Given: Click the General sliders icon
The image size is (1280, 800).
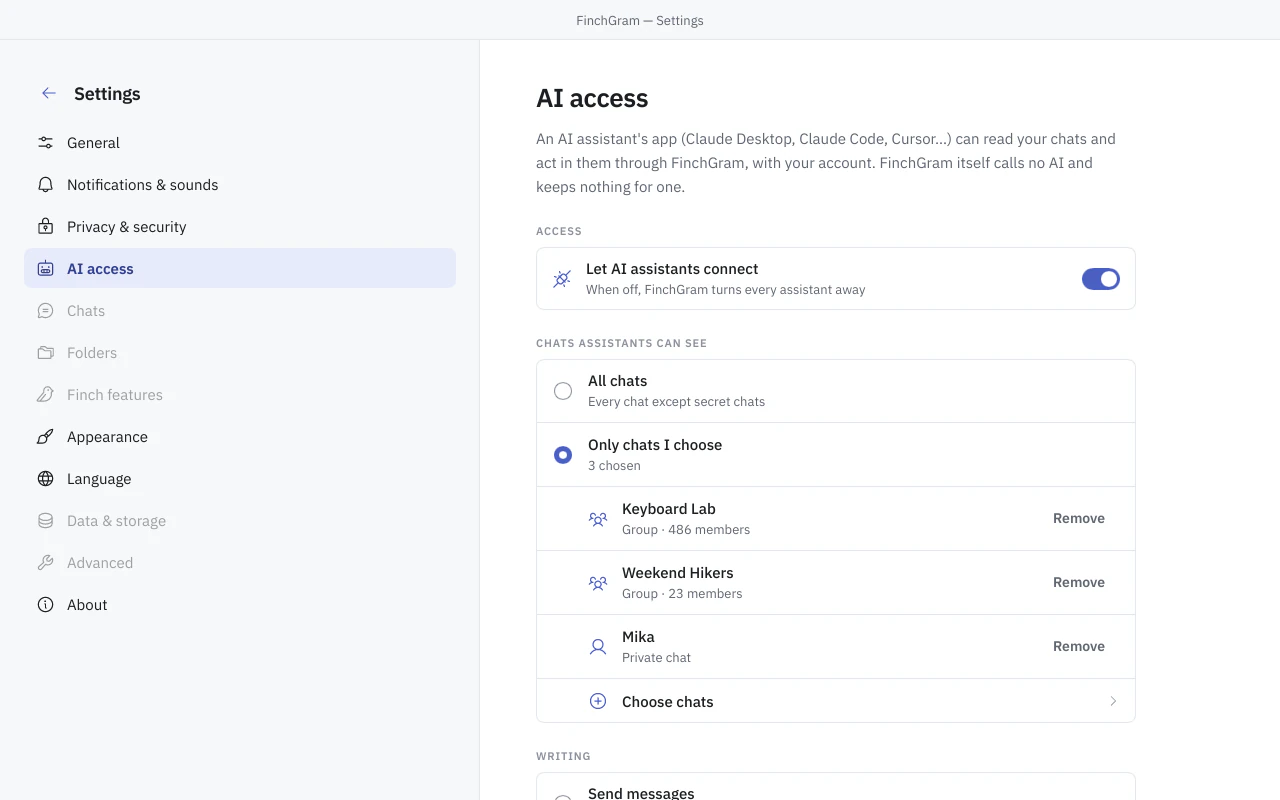Looking at the screenshot, I should pos(45,143).
